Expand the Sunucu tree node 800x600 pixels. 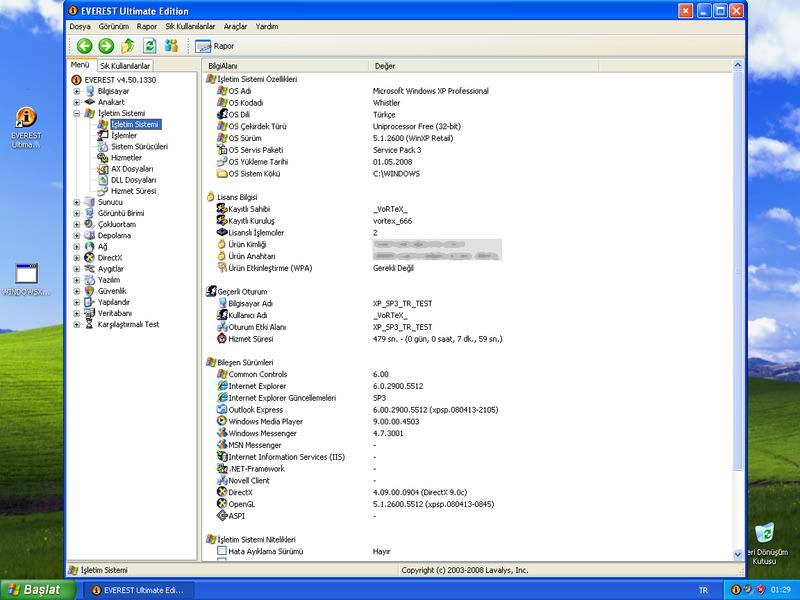77,202
